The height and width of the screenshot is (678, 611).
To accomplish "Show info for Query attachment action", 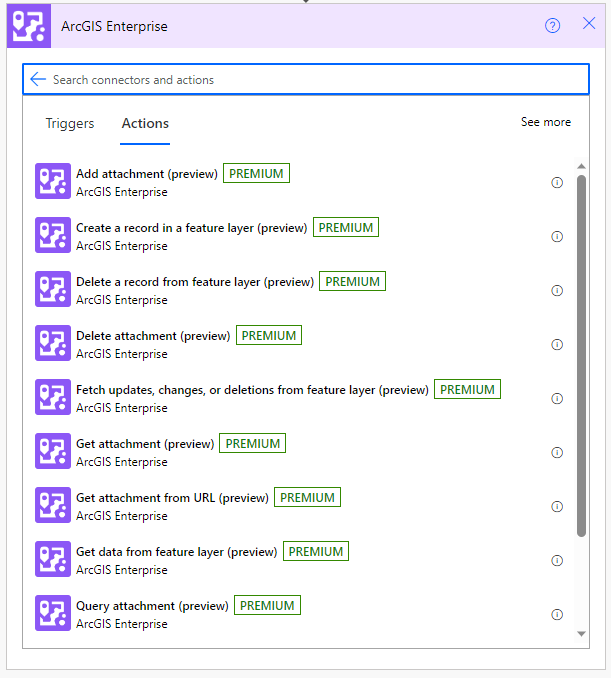I will coord(557,615).
